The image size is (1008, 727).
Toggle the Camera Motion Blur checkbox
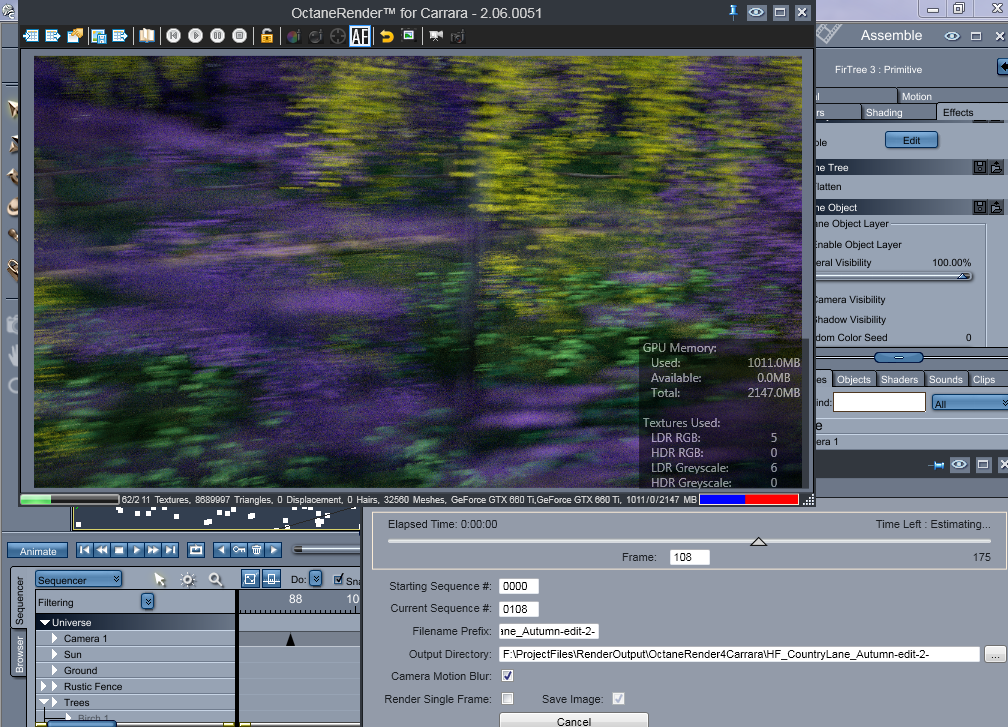(507, 676)
